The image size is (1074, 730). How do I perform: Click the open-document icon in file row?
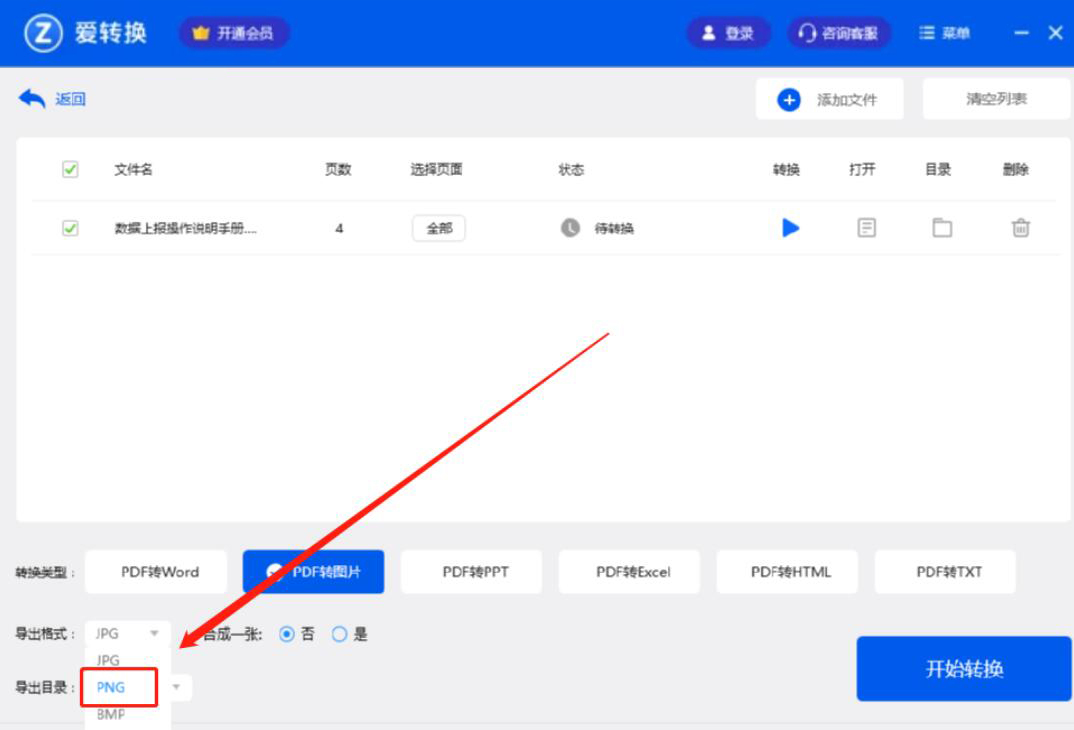tap(866, 227)
